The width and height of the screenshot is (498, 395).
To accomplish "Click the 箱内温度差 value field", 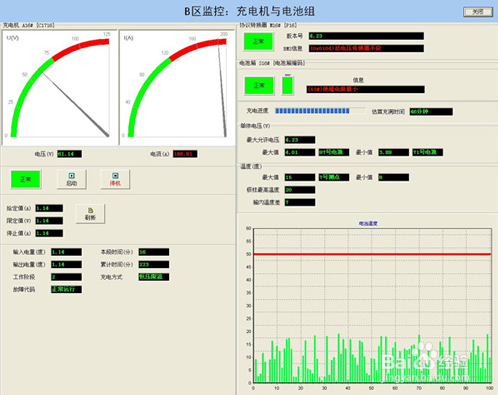I will [x=300, y=202].
